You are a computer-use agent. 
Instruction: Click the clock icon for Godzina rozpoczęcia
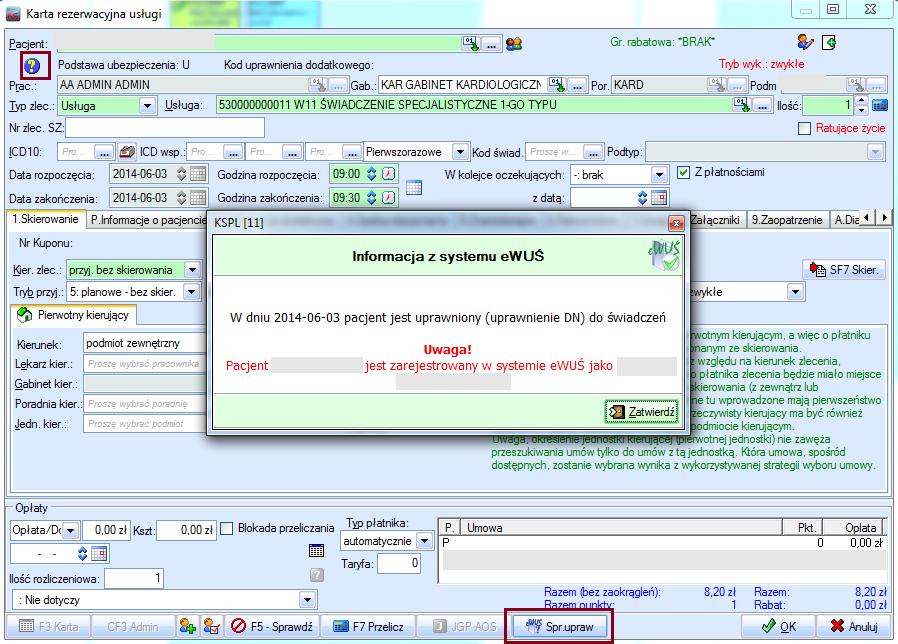pyautogui.click(x=389, y=174)
